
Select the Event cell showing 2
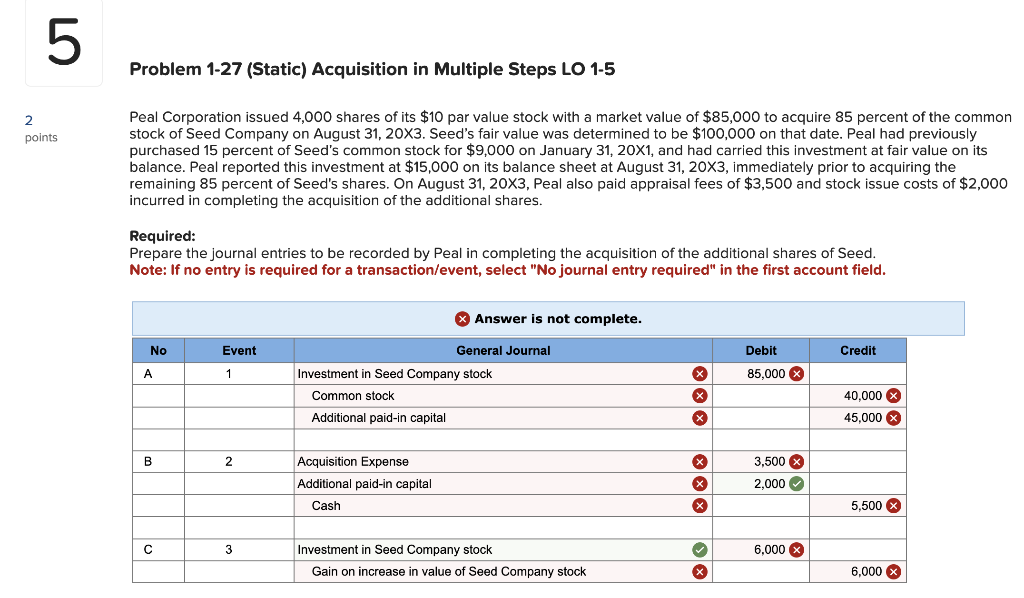pyautogui.click(x=238, y=461)
